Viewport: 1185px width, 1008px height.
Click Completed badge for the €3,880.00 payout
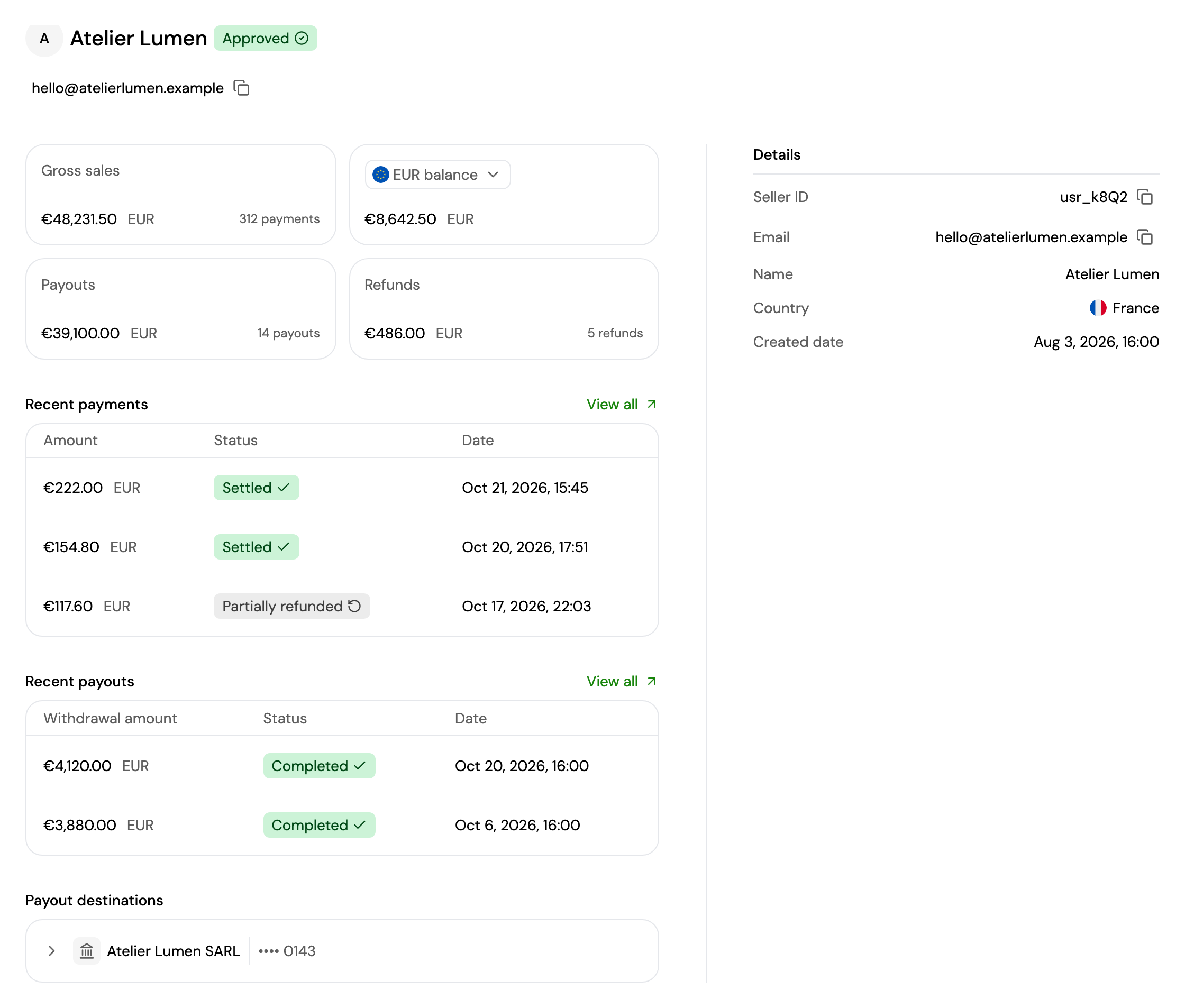319,825
